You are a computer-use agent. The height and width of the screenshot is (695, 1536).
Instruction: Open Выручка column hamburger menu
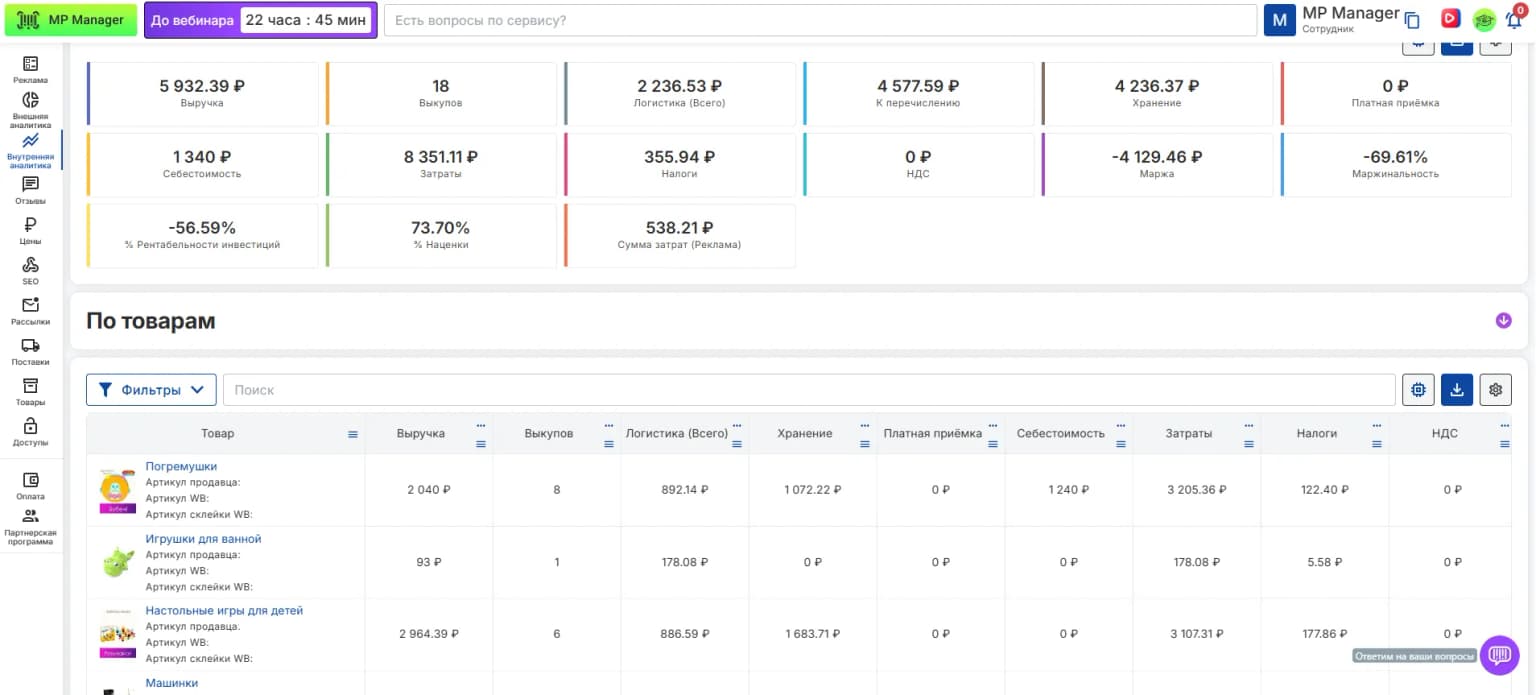point(481,444)
